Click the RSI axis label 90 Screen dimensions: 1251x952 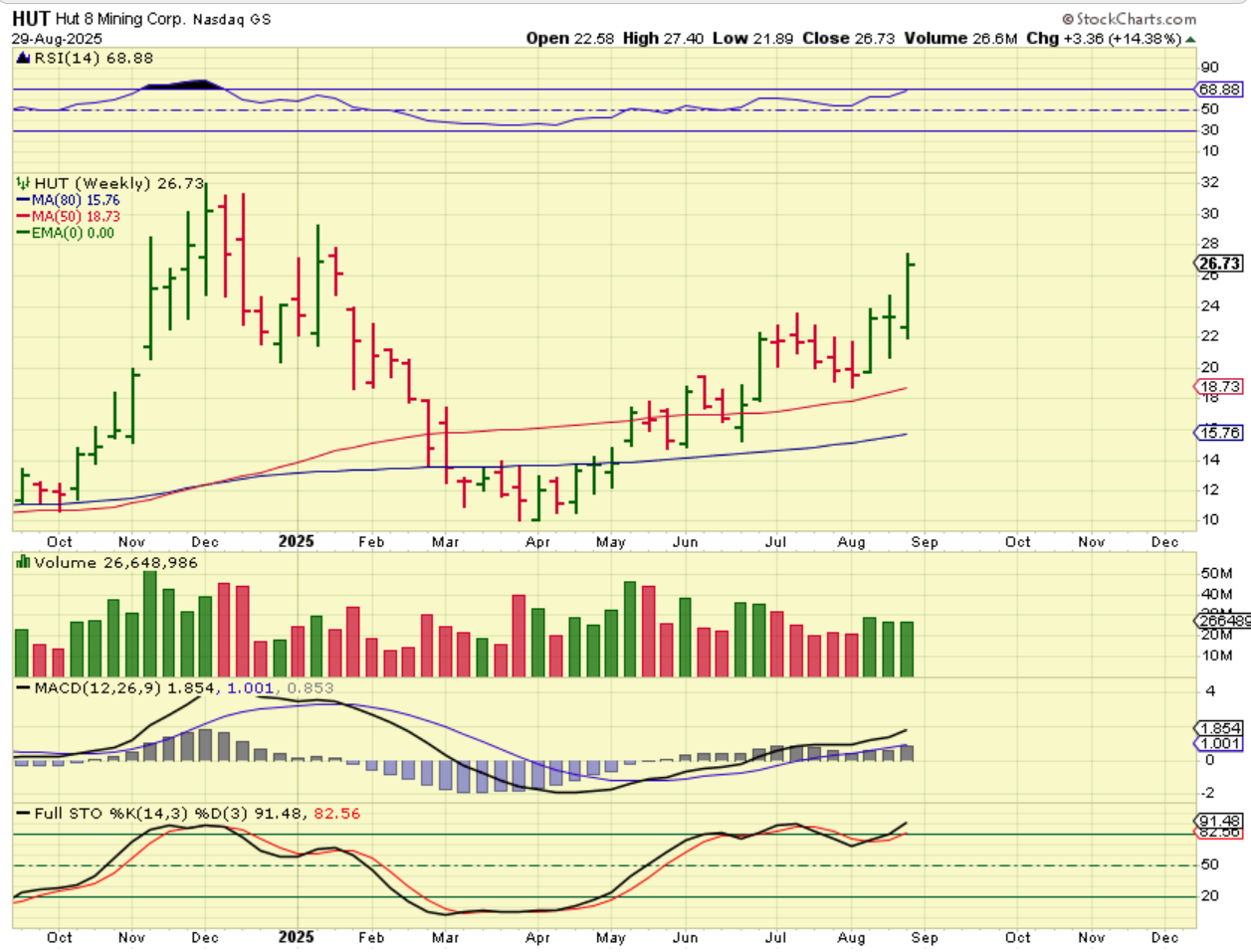click(x=1210, y=68)
